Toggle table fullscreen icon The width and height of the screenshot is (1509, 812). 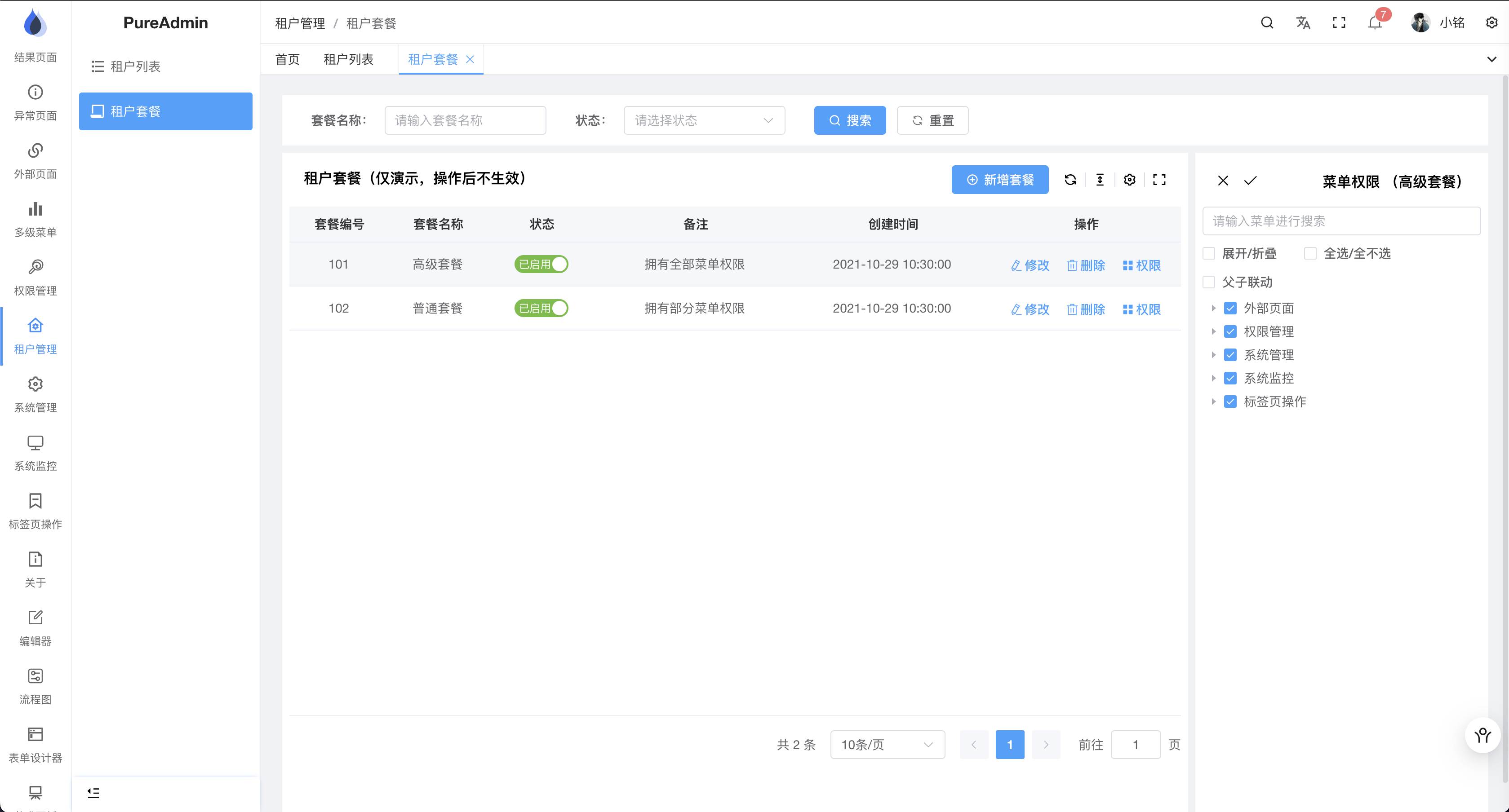(1158, 180)
